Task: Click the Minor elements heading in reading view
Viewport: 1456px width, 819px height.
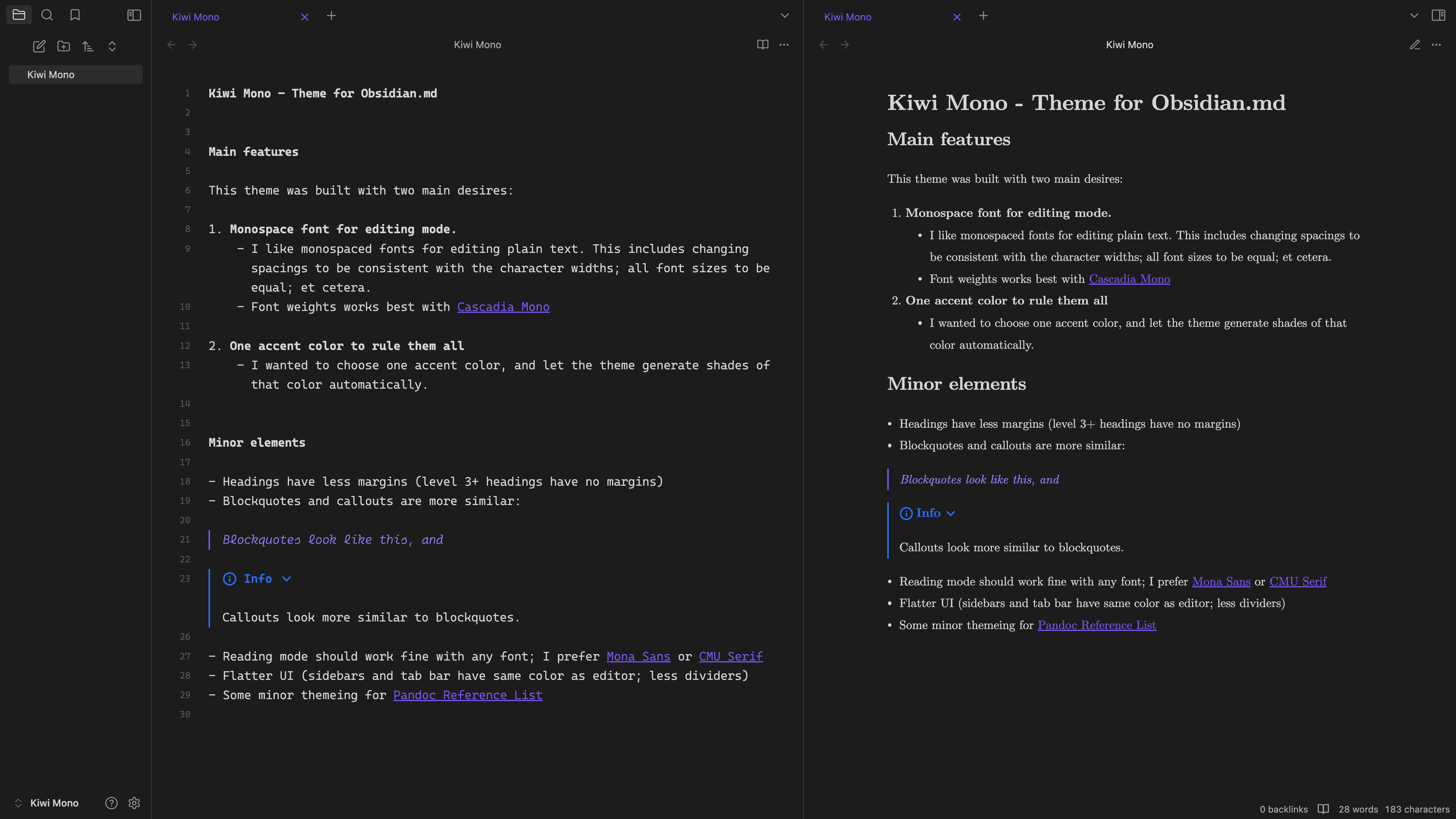Action: click(x=956, y=384)
